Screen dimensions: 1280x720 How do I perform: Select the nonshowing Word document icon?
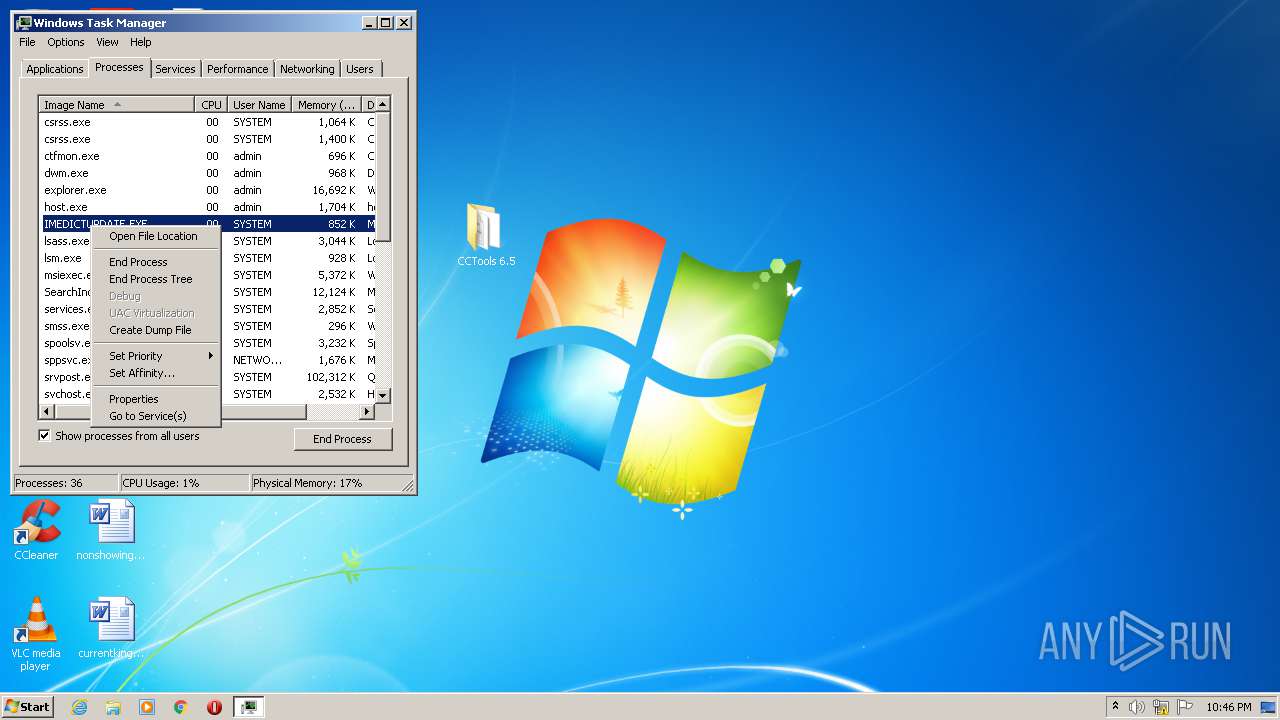point(110,530)
